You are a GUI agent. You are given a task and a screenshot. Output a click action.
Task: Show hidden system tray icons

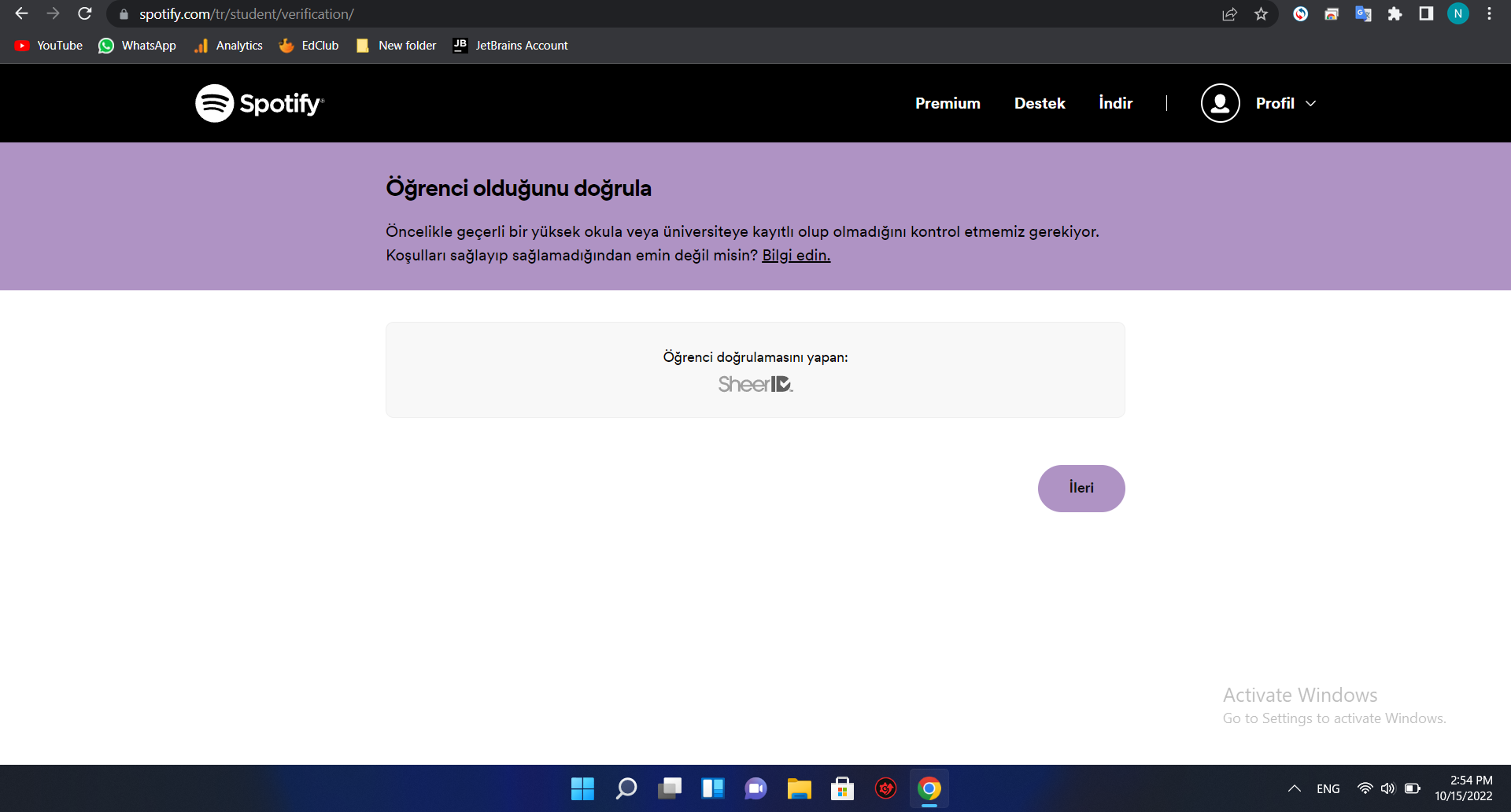pos(1294,788)
